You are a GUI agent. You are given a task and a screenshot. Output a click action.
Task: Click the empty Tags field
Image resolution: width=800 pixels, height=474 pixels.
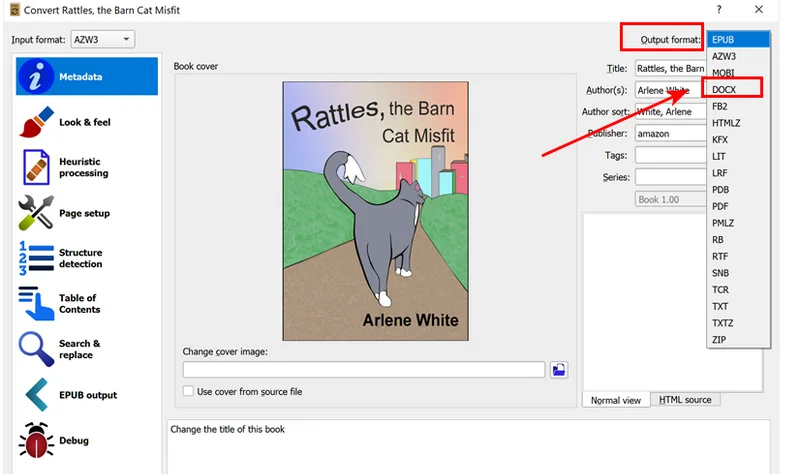(670, 155)
